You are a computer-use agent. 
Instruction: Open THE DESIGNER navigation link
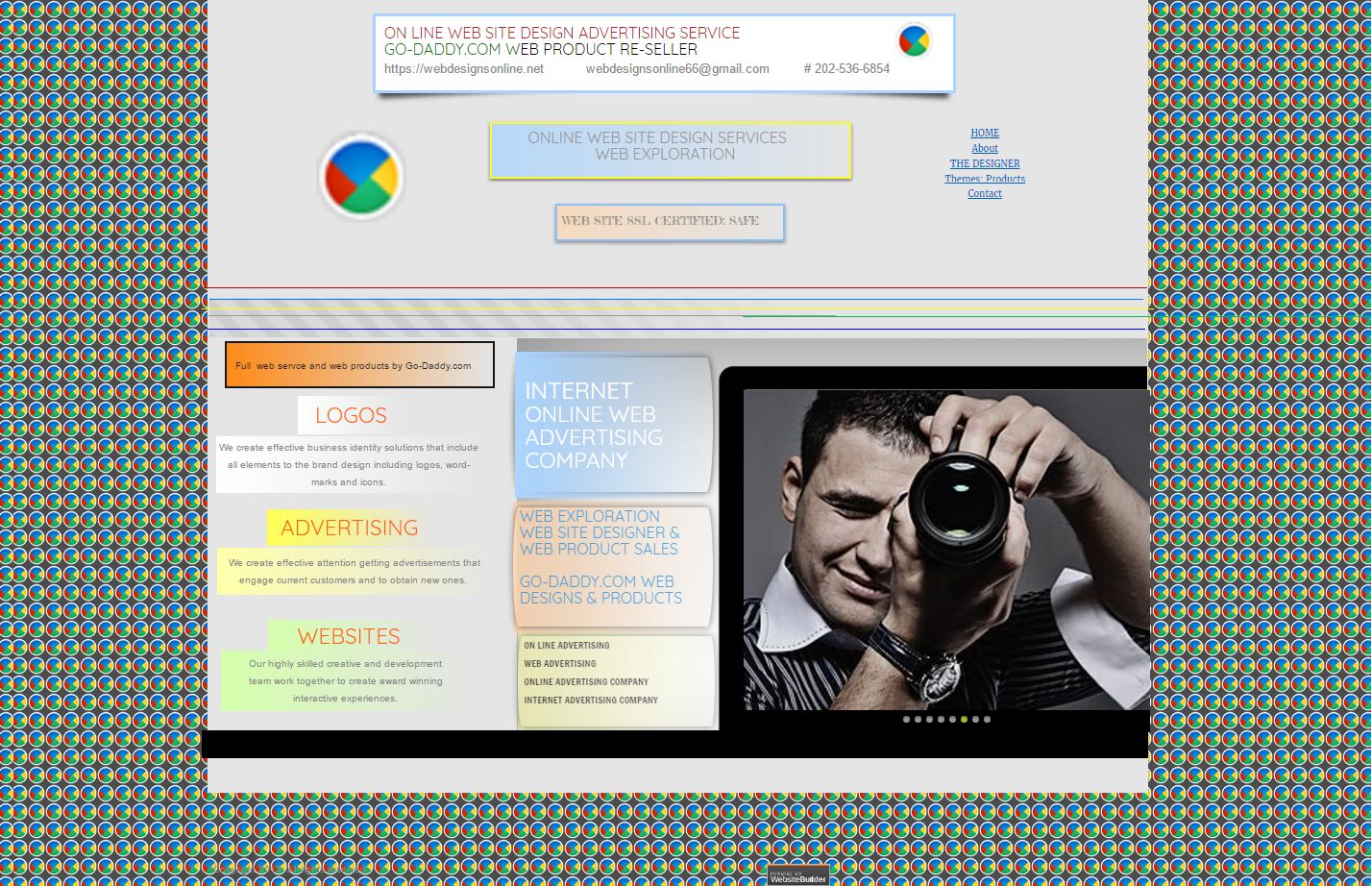(x=985, y=163)
